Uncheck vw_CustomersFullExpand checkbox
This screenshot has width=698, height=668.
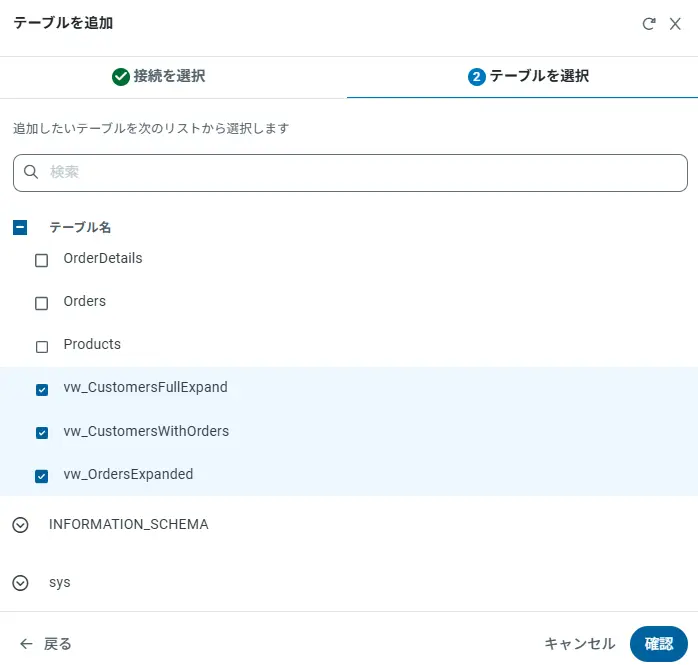coord(42,389)
